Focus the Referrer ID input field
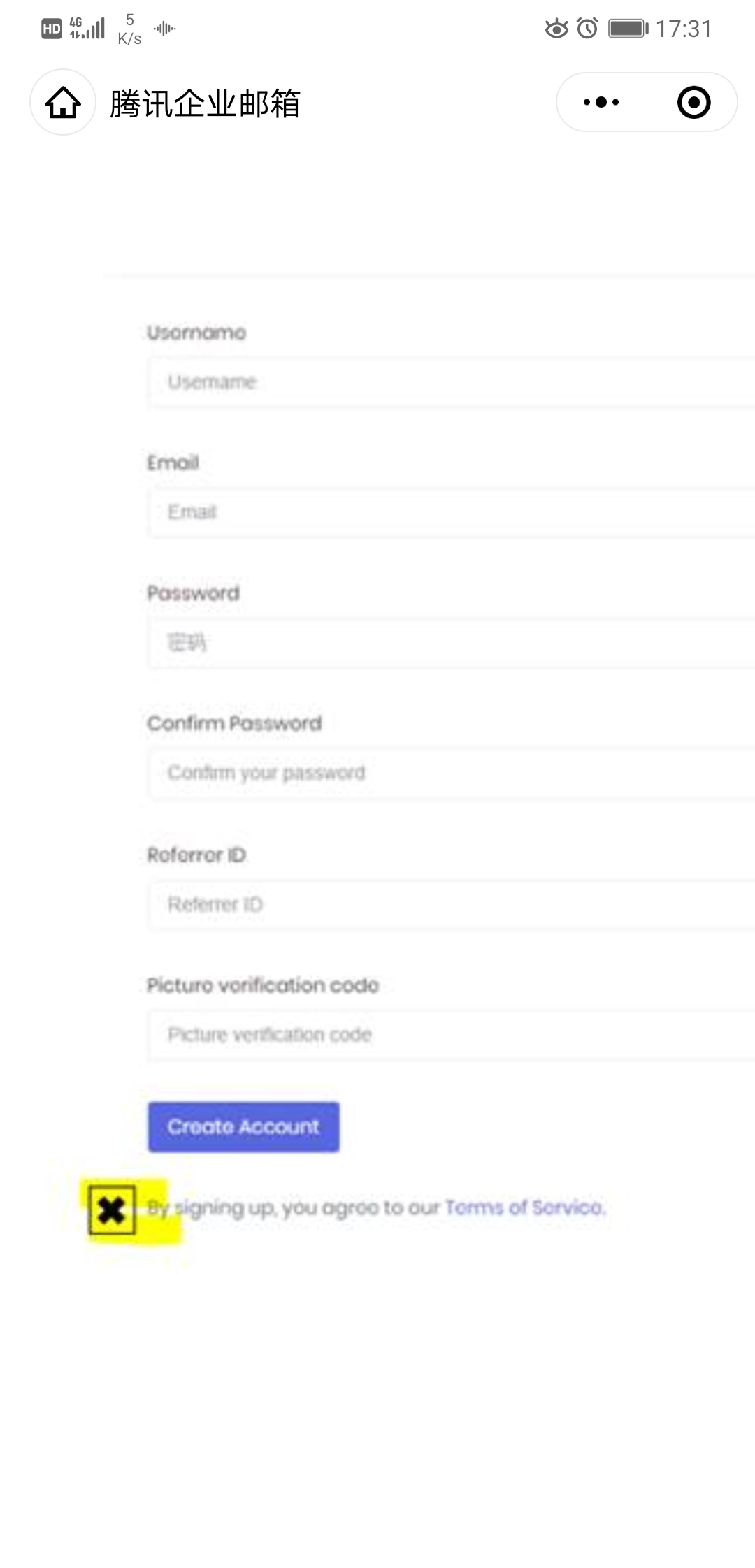This screenshot has width=755, height=1568. (x=452, y=904)
